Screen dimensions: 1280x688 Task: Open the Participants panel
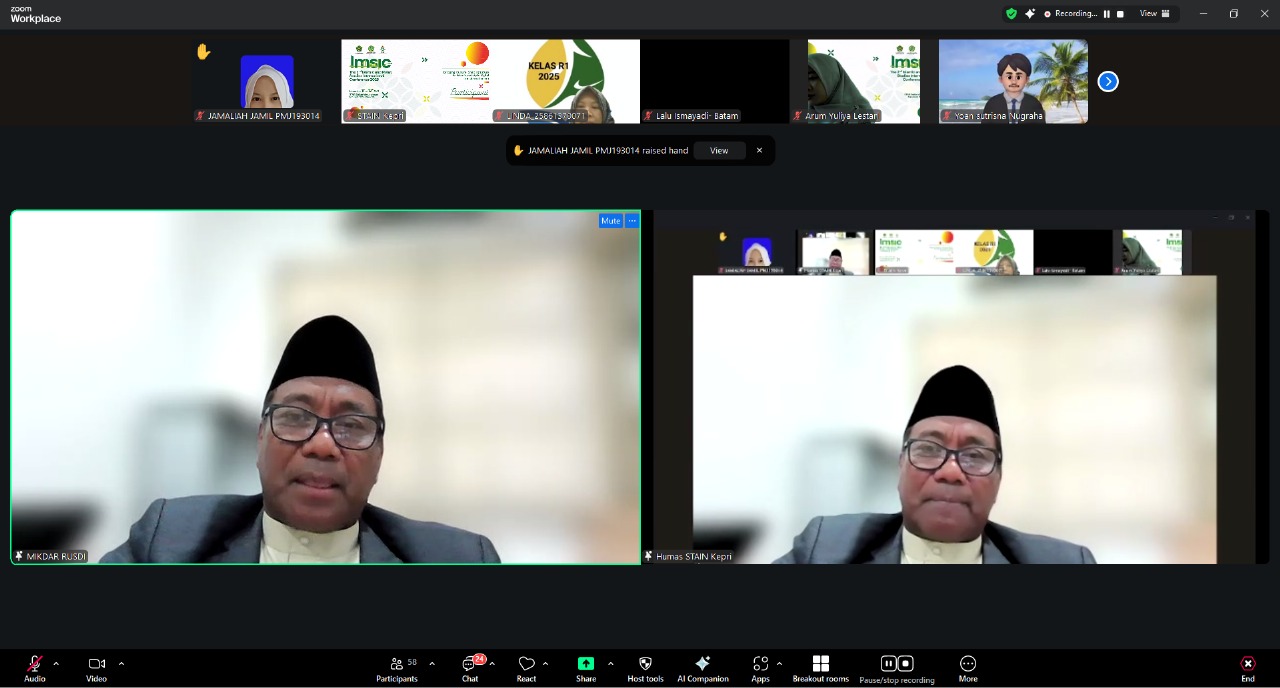point(397,665)
